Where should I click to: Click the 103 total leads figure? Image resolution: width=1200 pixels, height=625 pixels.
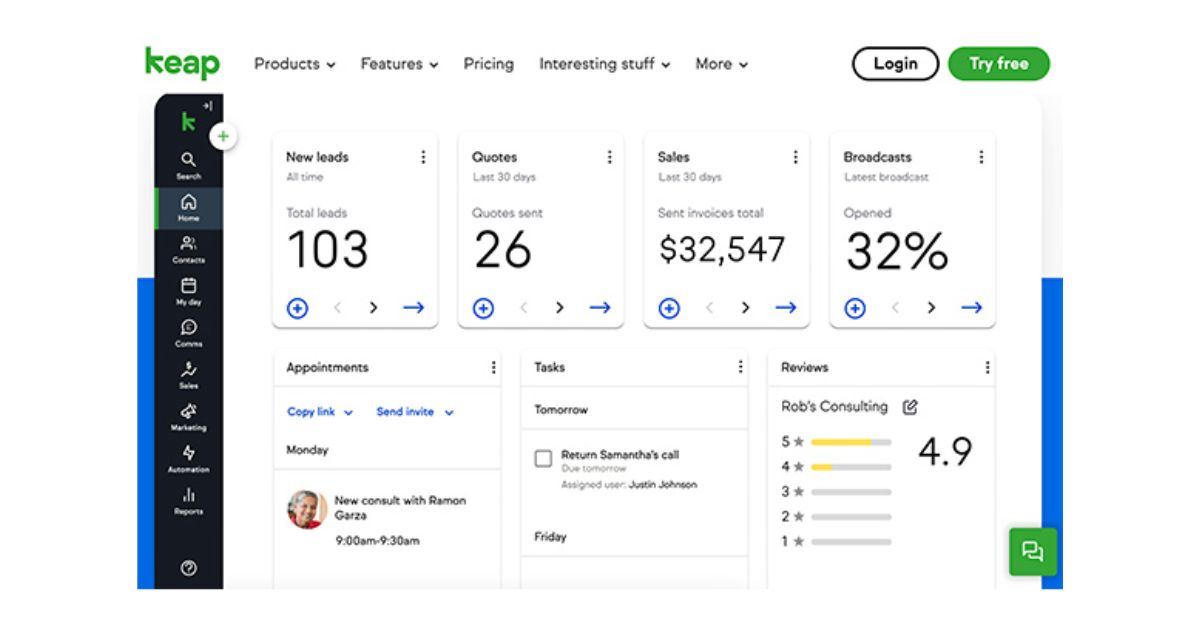click(327, 251)
